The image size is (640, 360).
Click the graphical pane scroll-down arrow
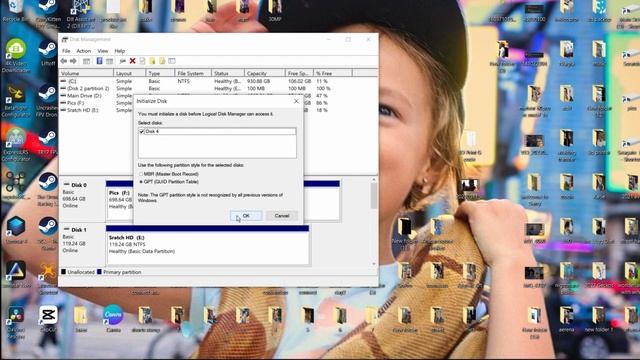pos(373,264)
